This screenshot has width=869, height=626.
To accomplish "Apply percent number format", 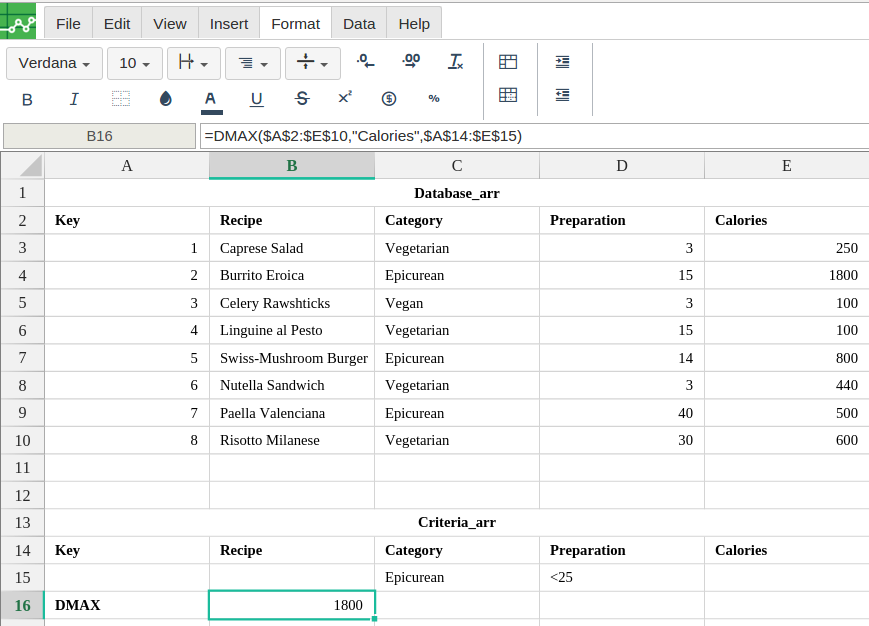I will [434, 98].
